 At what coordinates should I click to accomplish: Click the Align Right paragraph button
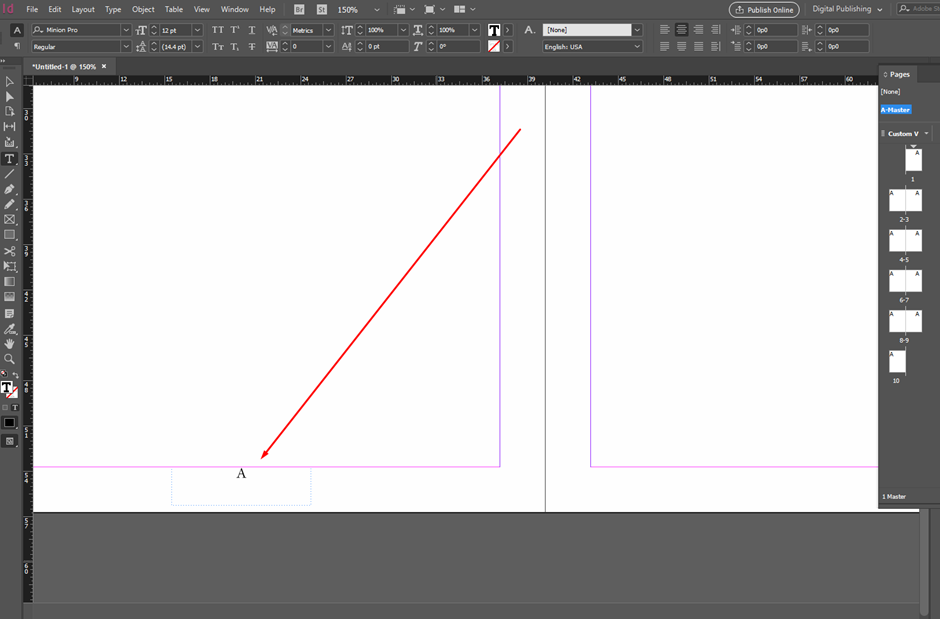[x=698, y=29]
